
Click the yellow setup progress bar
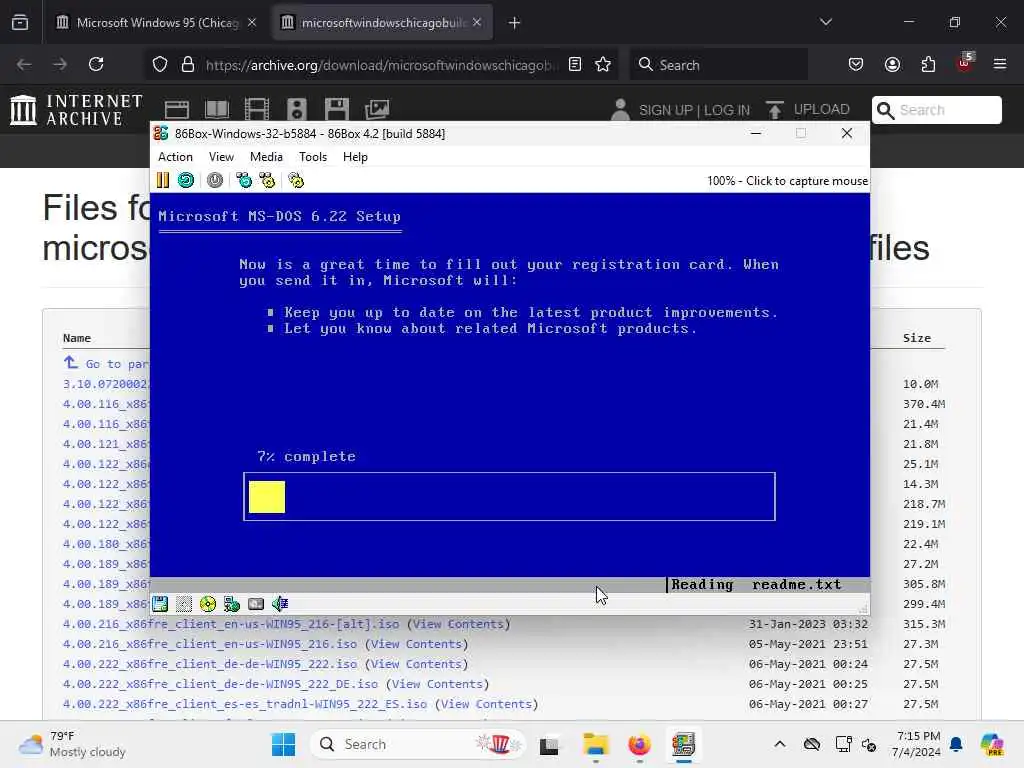tap(267, 497)
